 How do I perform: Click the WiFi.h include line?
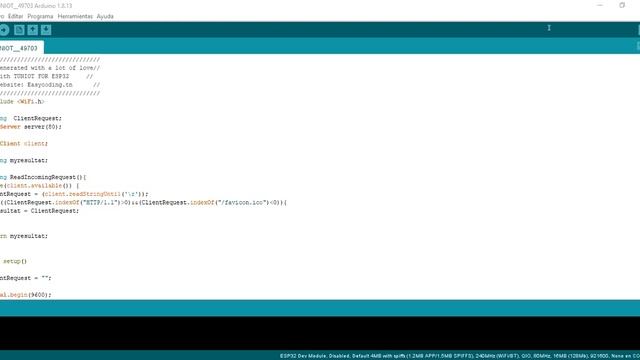click(x=22, y=102)
